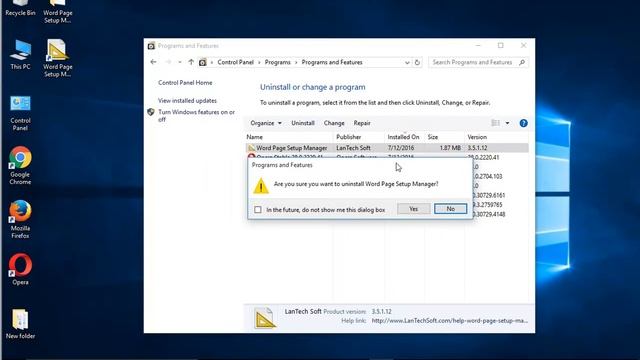Click the version value 9.0.30729.6161
This screenshot has height=360, width=640.
[x=489, y=195]
